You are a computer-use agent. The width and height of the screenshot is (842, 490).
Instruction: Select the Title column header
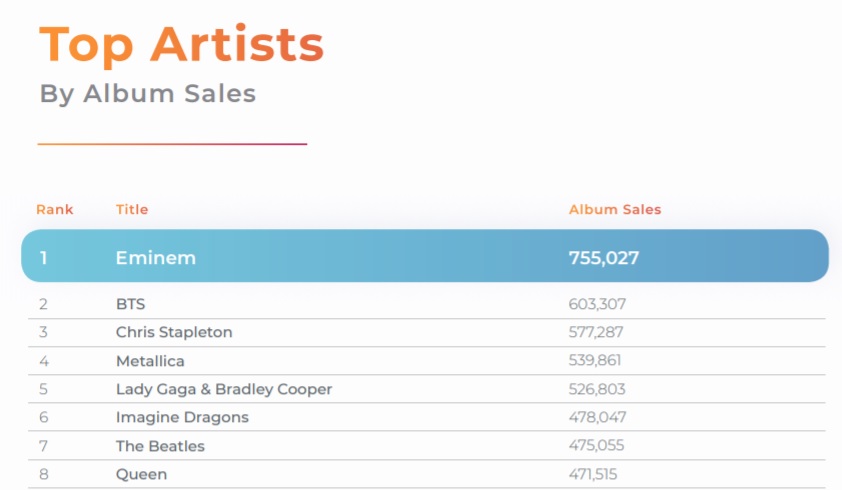(x=132, y=210)
